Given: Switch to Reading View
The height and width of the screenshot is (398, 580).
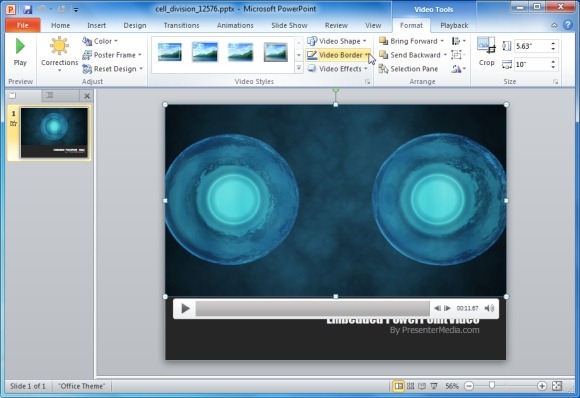Looking at the screenshot, I should (x=422, y=386).
